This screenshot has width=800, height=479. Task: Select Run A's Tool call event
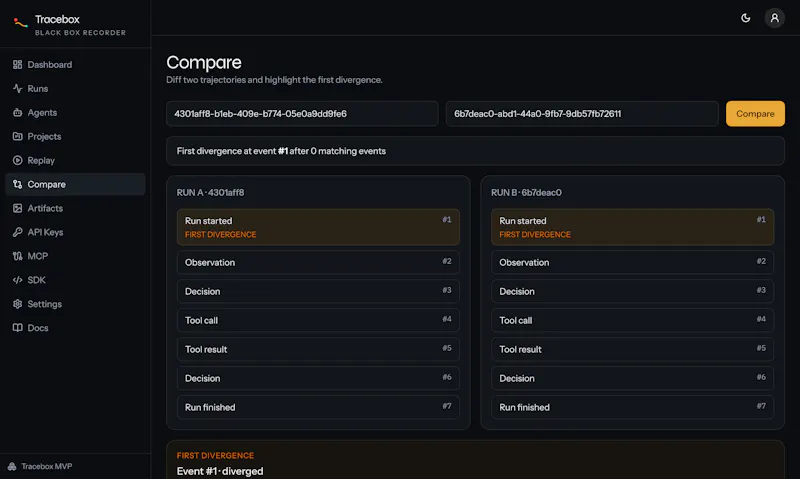point(318,320)
